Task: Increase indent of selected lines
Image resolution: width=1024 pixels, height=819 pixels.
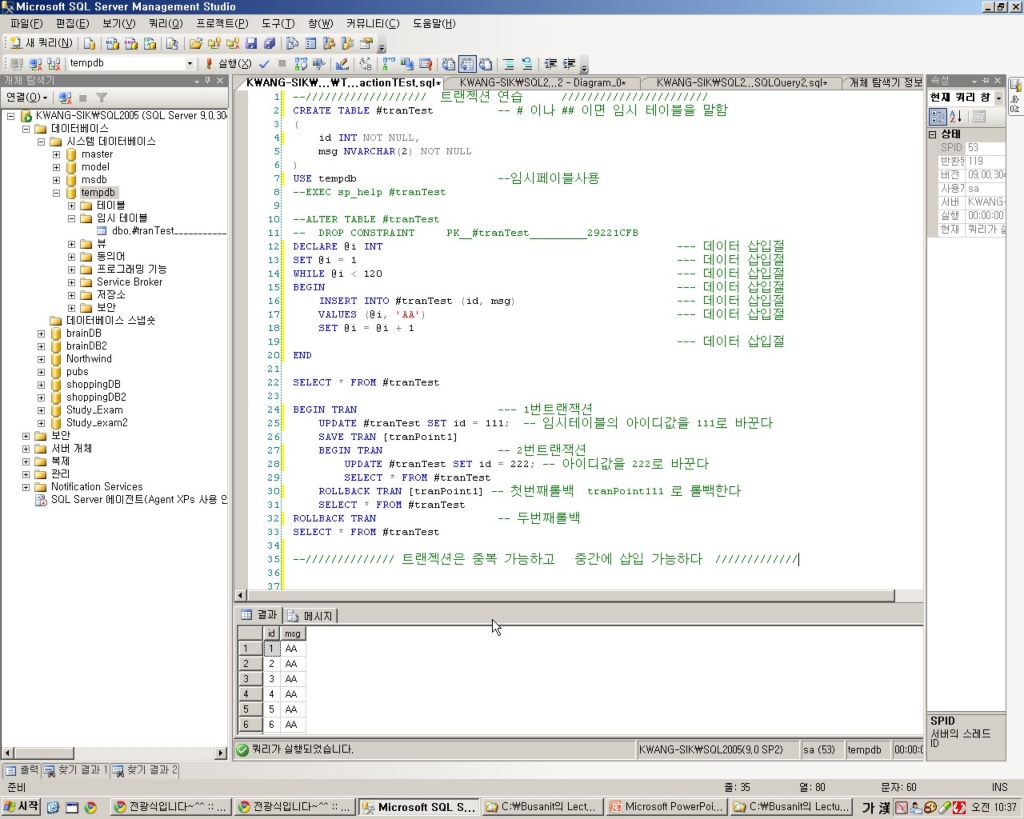Action: (569, 63)
